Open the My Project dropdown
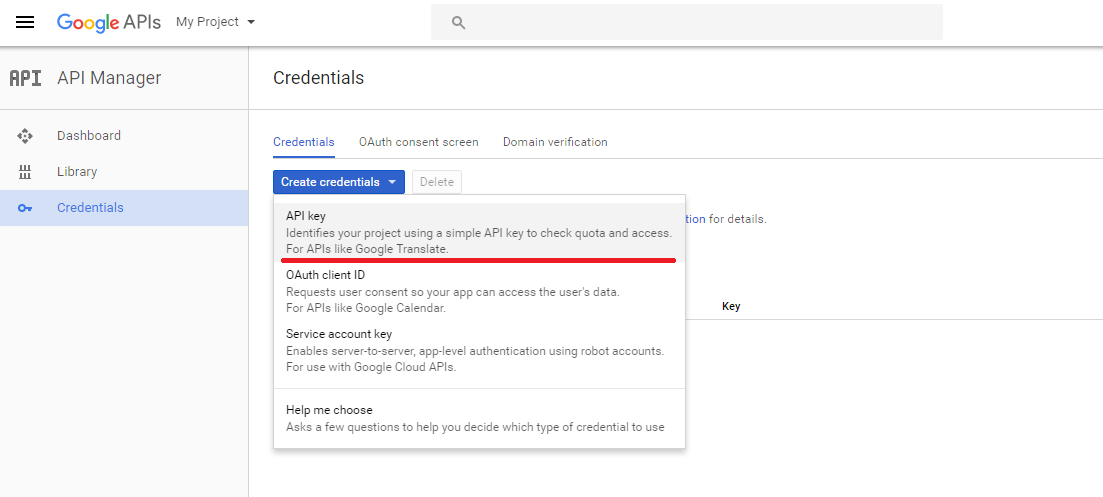 (215, 22)
